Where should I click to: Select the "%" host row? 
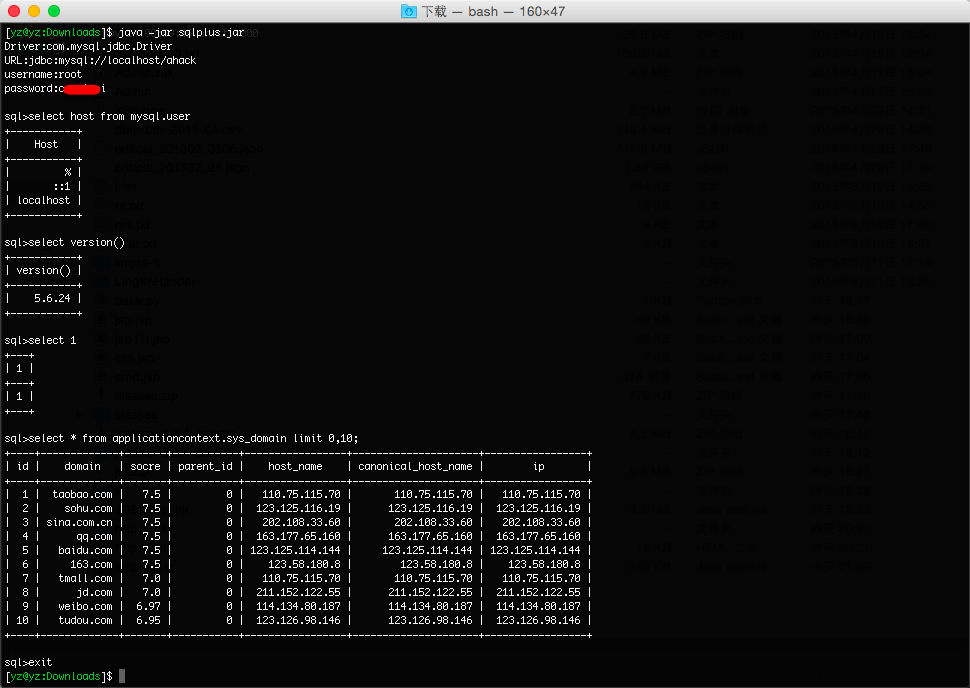coord(67,172)
